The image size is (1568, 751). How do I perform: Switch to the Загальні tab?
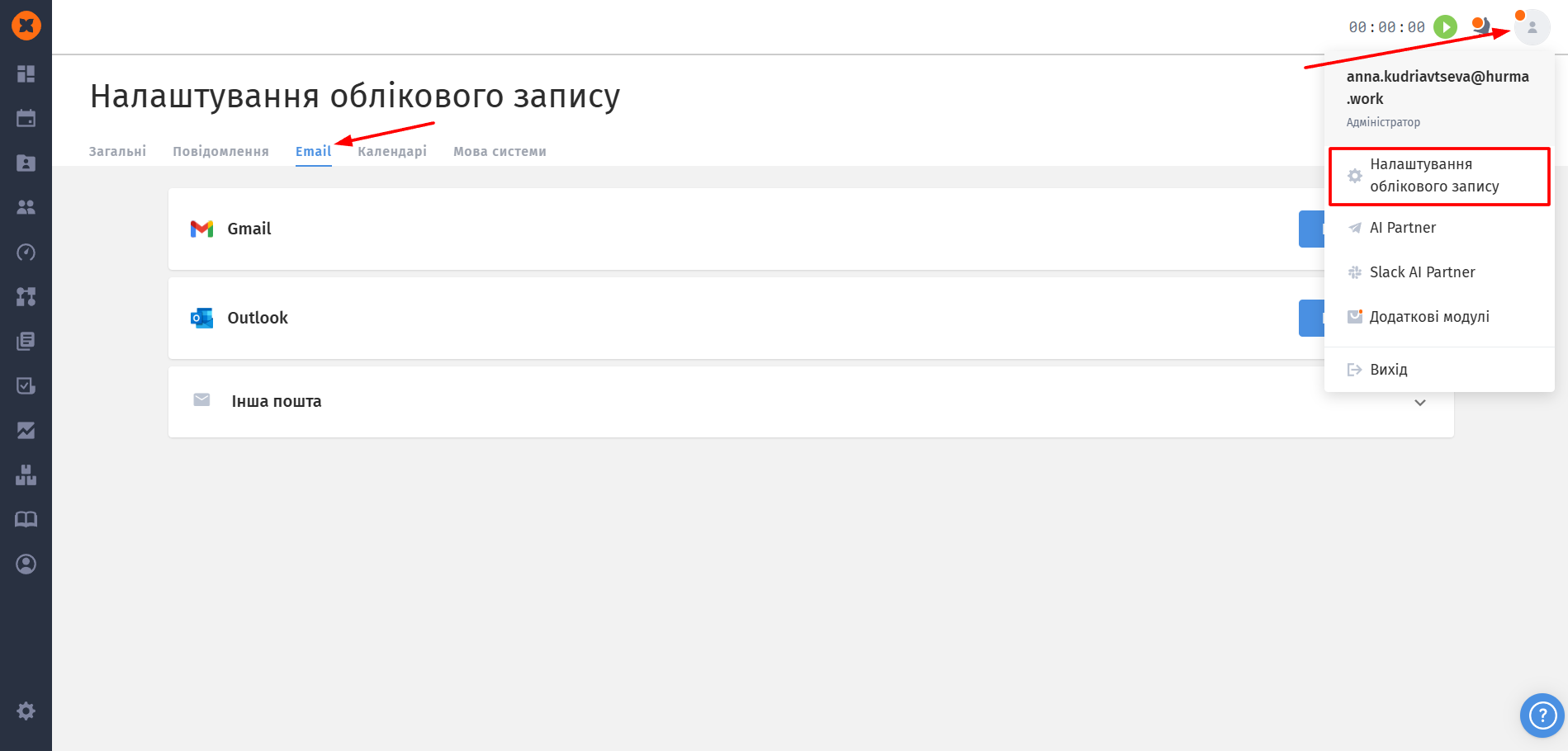click(x=117, y=151)
